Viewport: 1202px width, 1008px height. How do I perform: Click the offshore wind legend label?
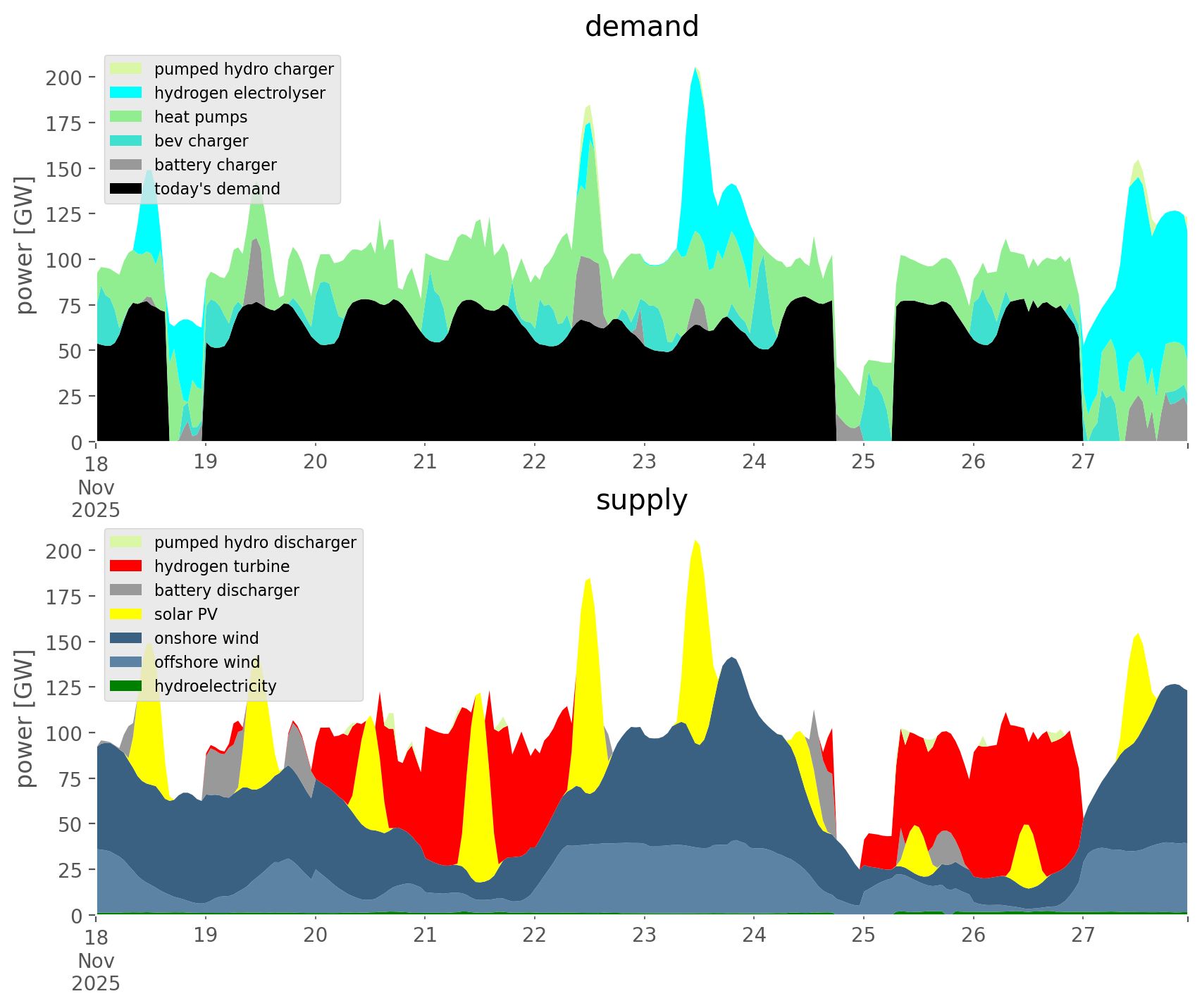[x=207, y=662]
